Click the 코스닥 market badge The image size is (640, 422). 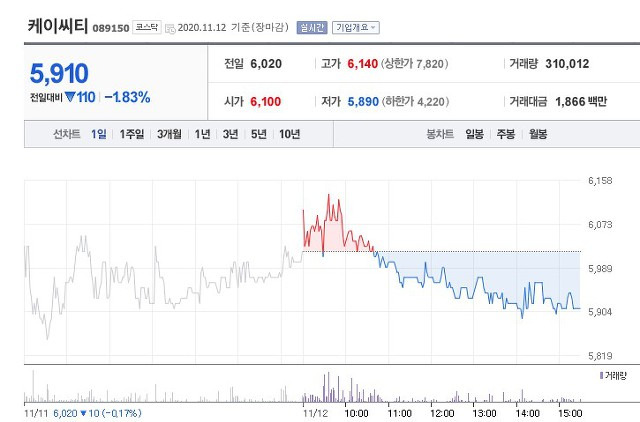(147, 27)
